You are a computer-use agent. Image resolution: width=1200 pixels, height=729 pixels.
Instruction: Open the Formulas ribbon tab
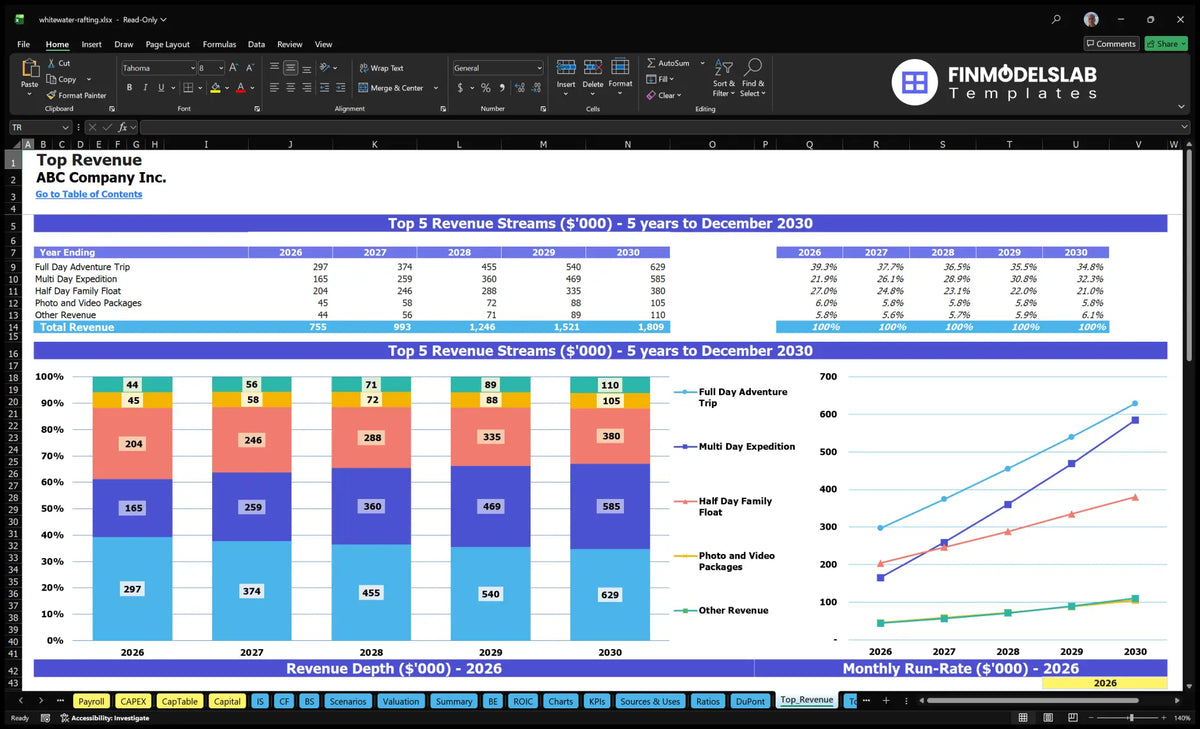(x=219, y=44)
